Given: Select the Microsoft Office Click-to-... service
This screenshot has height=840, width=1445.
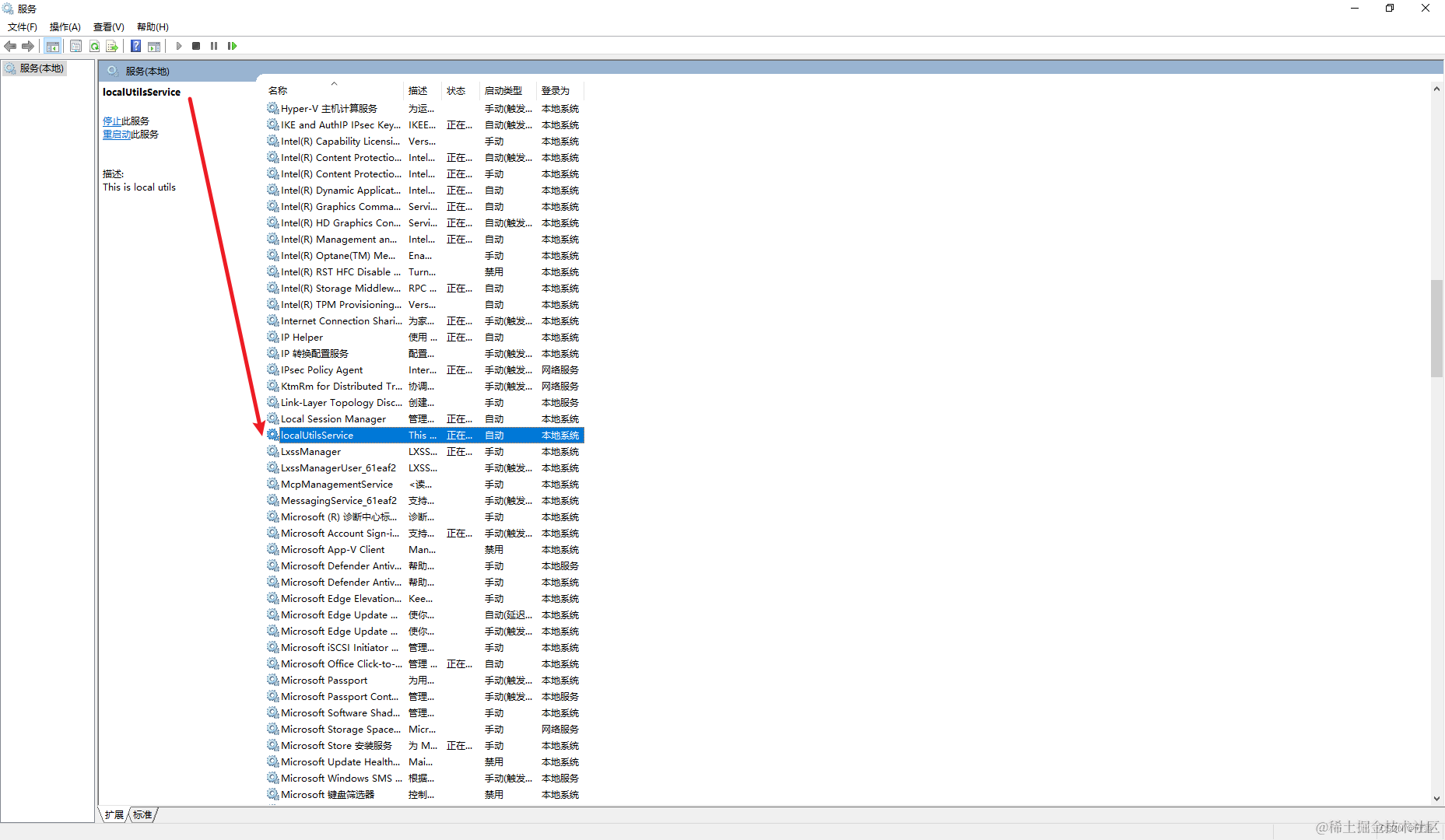Looking at the screenshot, I should tap(425, 664).
